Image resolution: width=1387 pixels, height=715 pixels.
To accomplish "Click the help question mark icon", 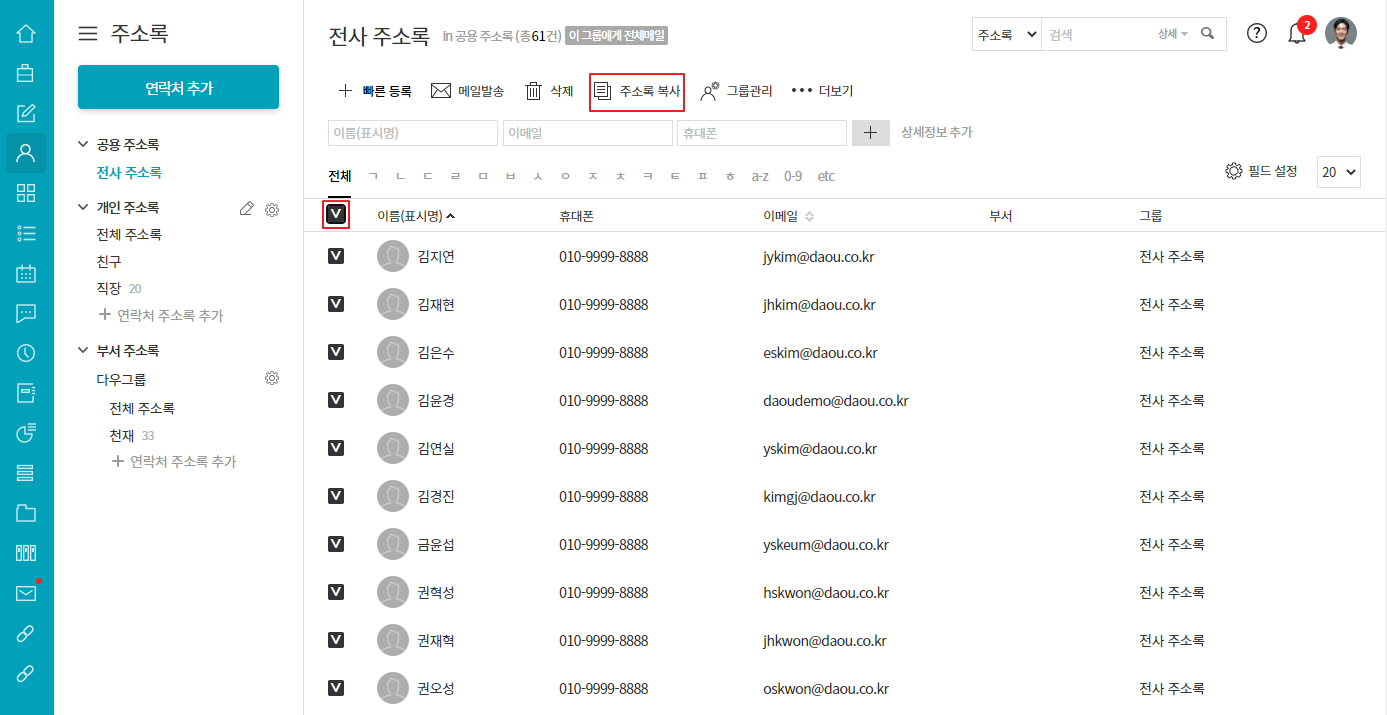I will [1257, 33].
